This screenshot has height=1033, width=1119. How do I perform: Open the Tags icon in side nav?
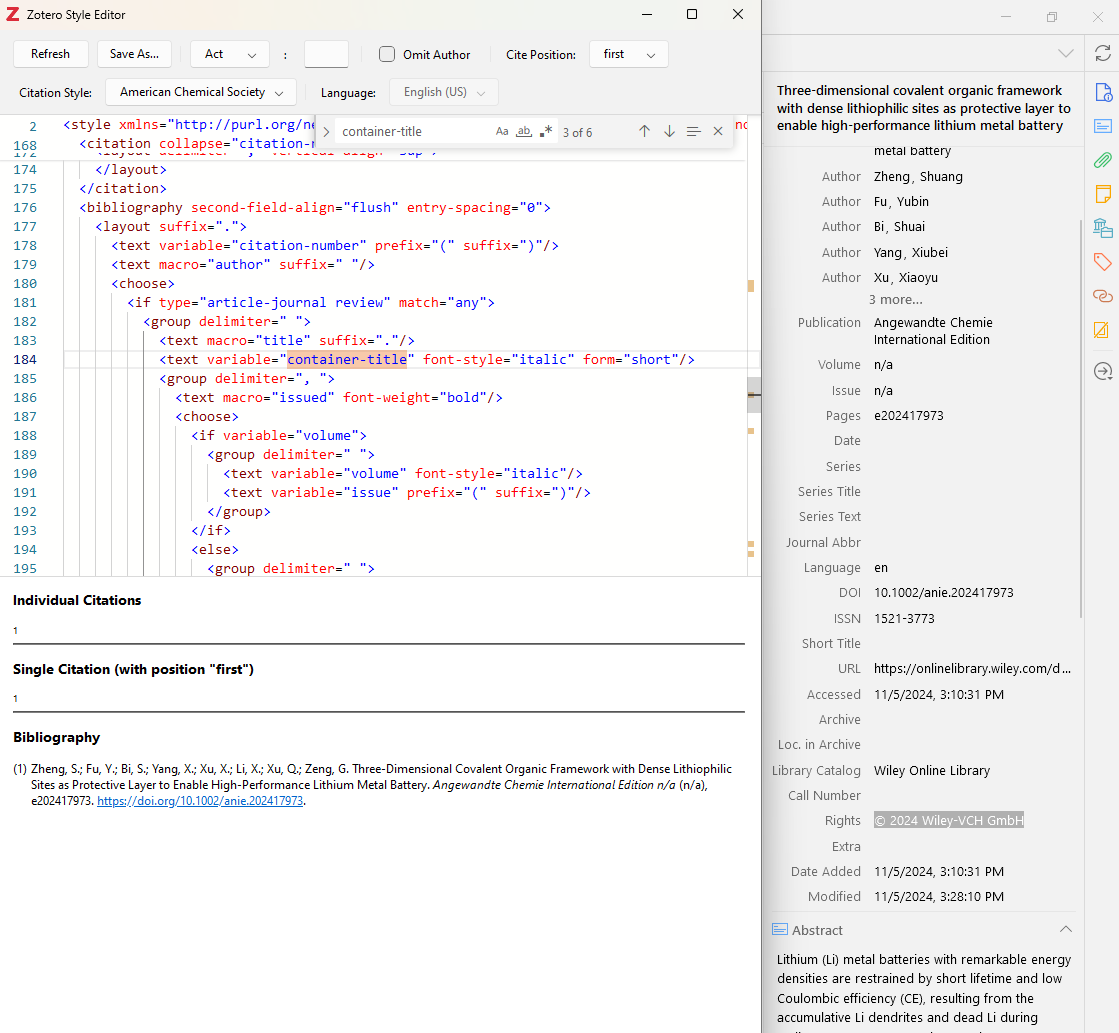1103,261
